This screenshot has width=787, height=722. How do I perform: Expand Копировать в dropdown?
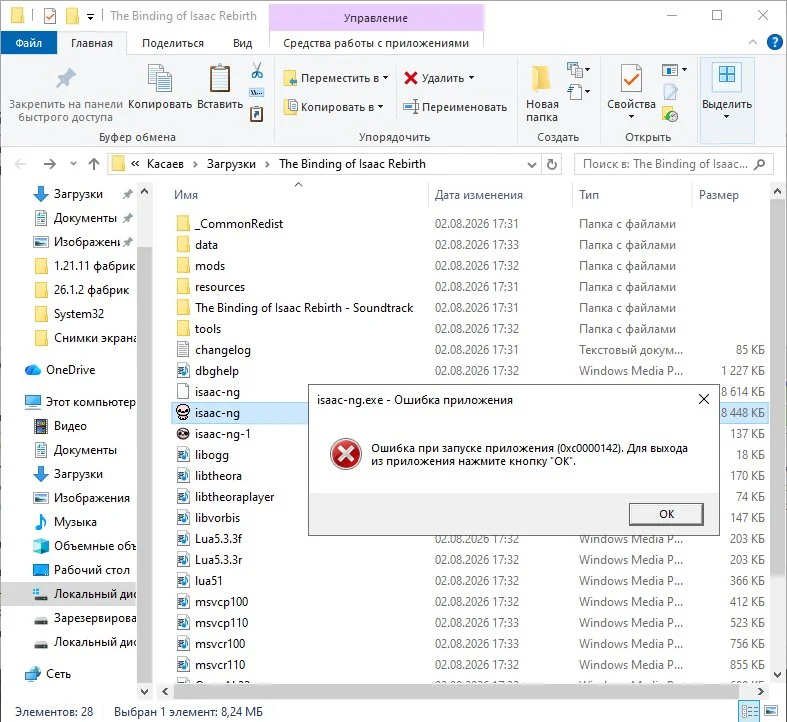pyautogui.click(x=380, y=107)
